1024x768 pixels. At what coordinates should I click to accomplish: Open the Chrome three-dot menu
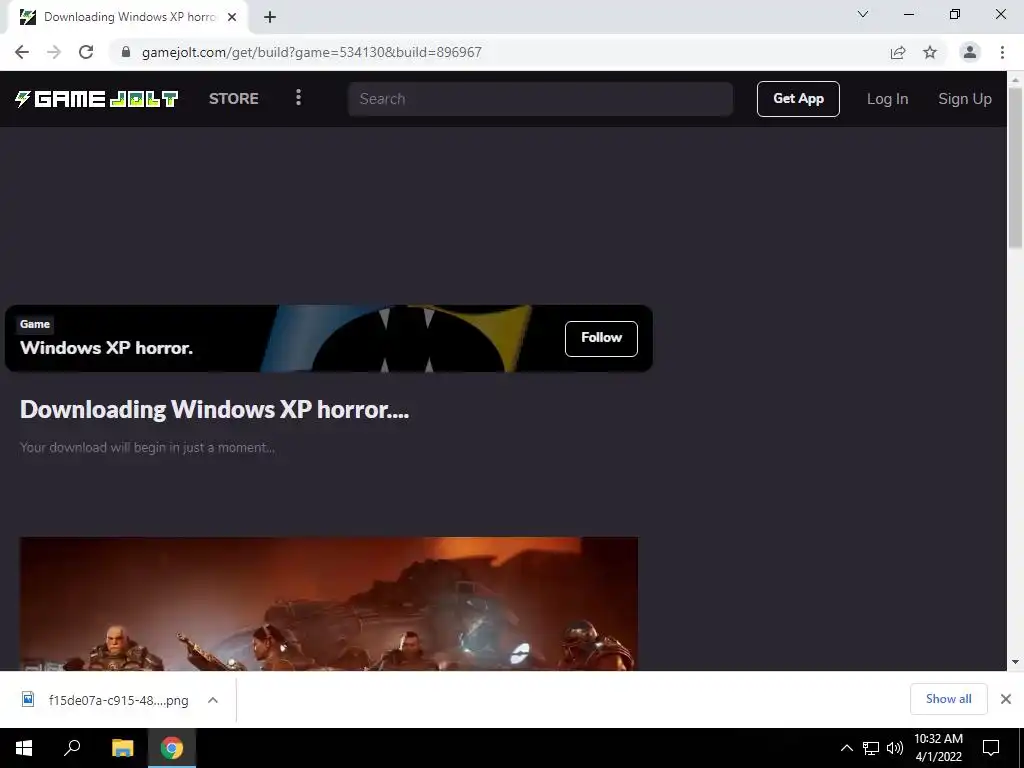click(1002, 52)
